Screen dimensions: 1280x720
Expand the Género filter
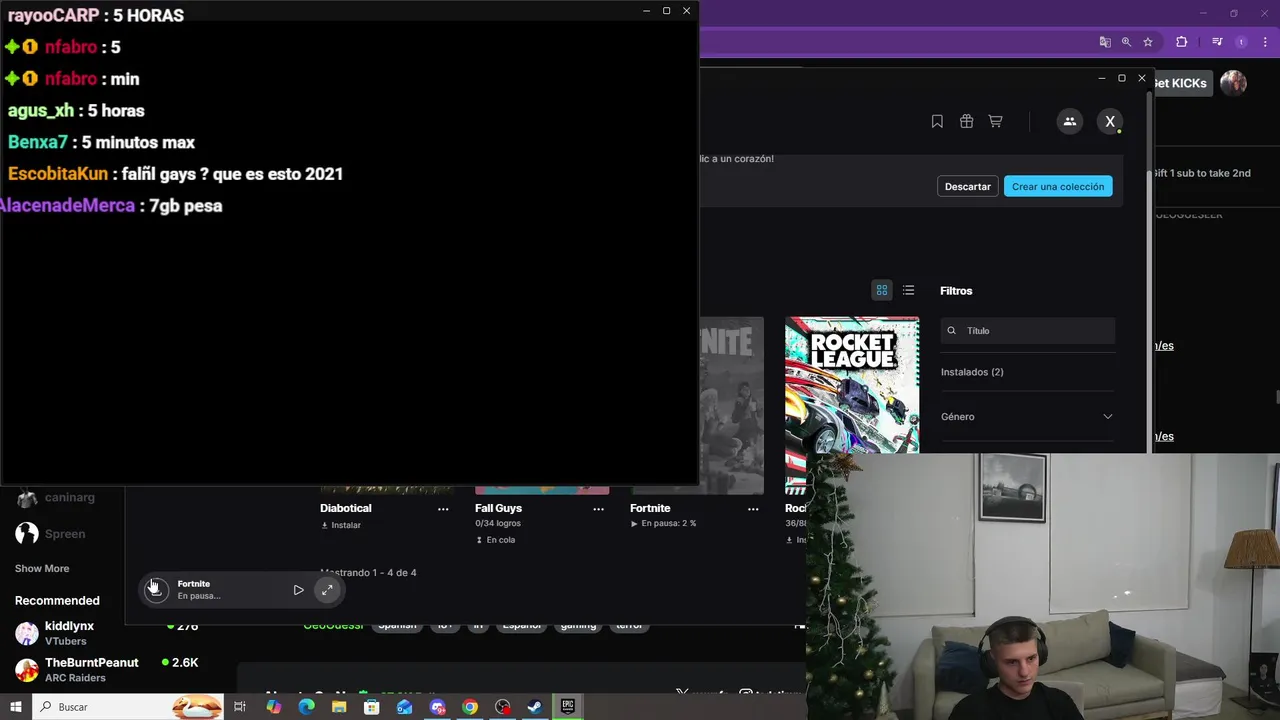point(1027,416)
